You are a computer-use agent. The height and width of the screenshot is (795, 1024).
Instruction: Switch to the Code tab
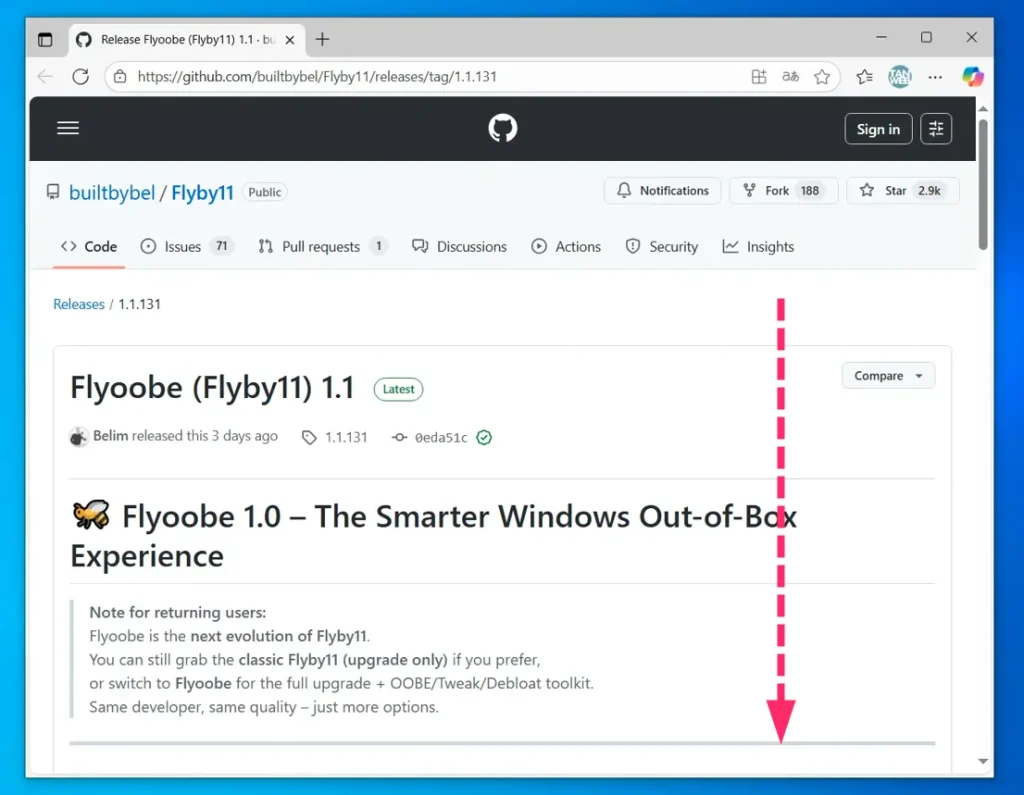tap(89, 247)
